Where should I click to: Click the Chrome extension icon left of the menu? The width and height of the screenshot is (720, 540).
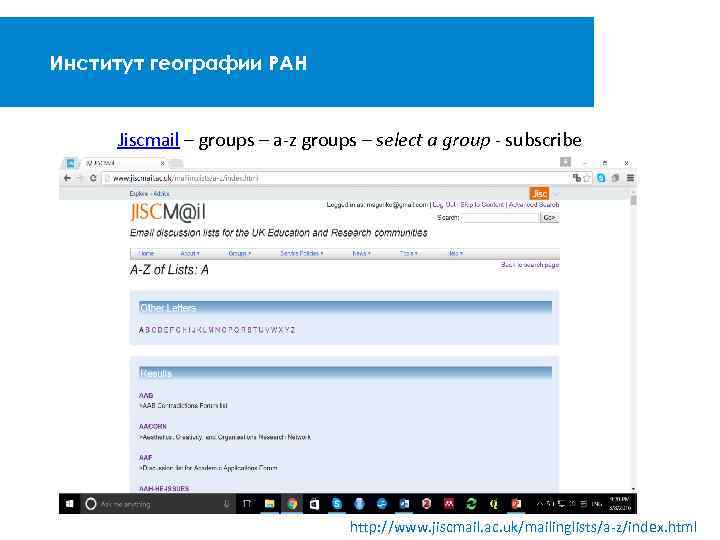(x=616, y=178)
